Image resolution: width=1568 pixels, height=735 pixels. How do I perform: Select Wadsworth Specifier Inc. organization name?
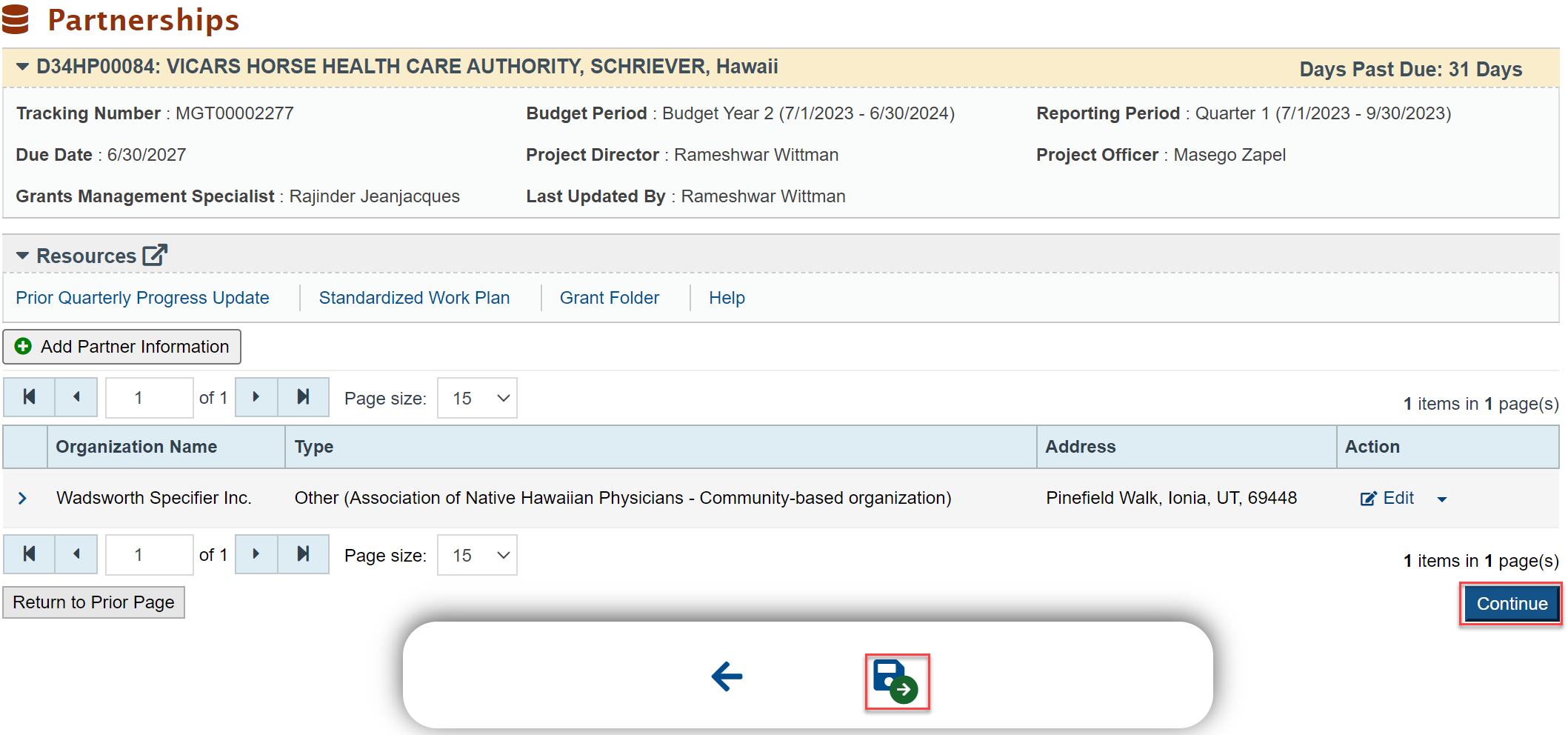point(154,498)
